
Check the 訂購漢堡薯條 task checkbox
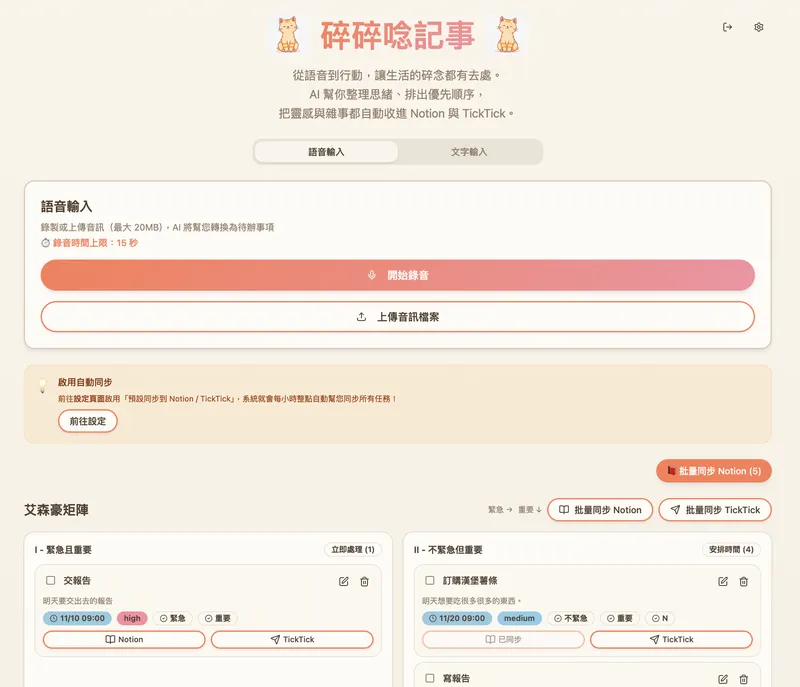430,580
